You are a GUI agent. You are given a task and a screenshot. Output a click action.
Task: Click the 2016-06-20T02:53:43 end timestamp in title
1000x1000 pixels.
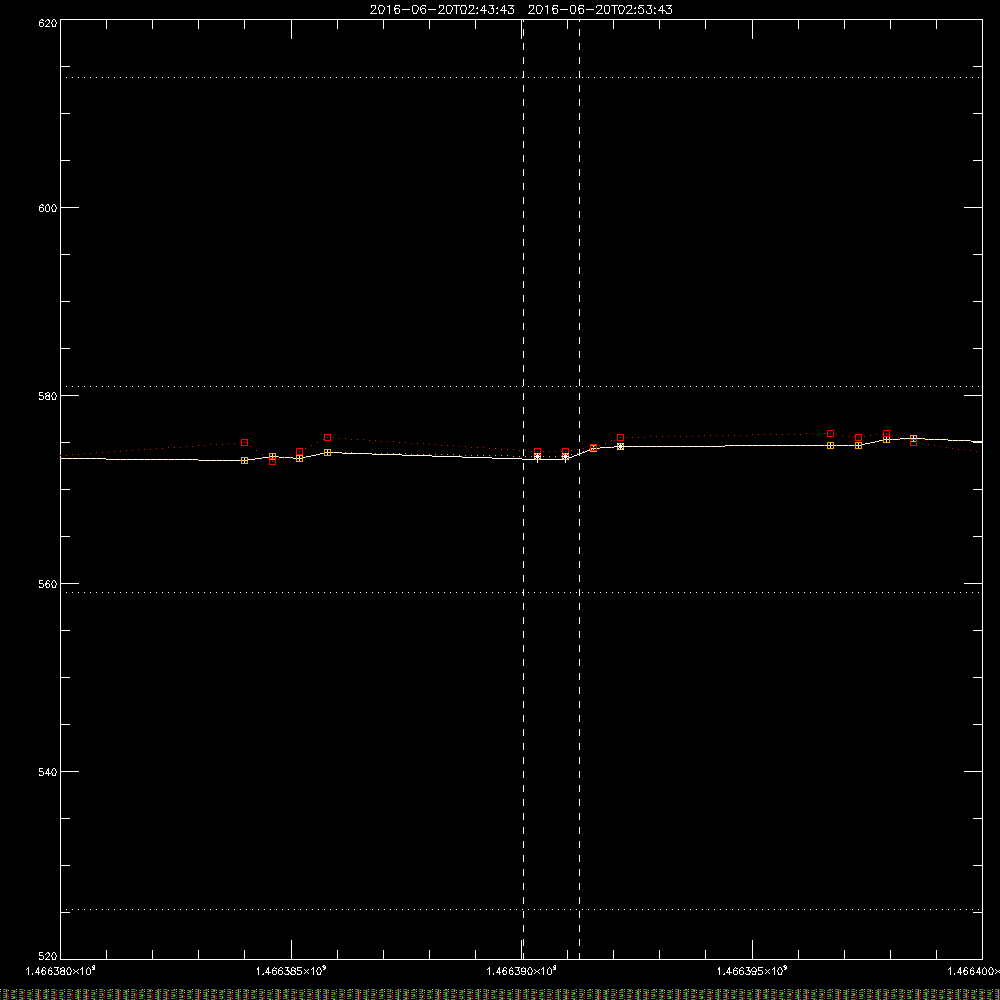[x=600, y=10]
